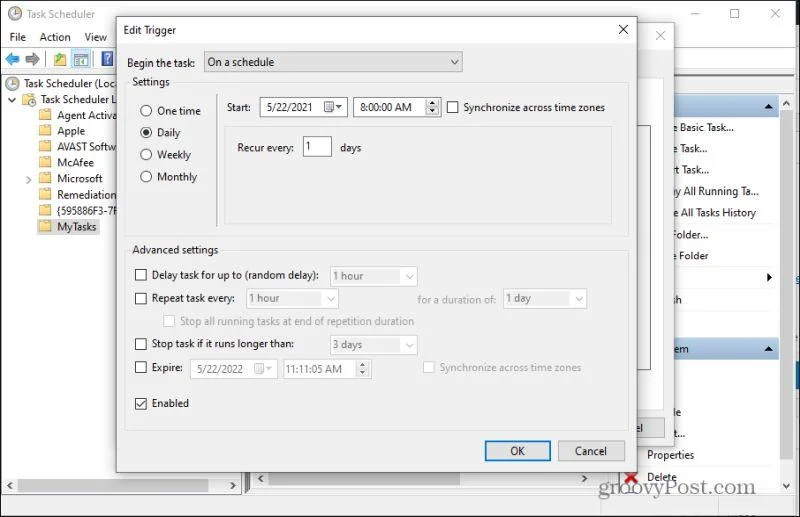The height and width of the screenshot is (517, 800).
Task: Open the random delay 1 hour dropdown
Action: 373,276
